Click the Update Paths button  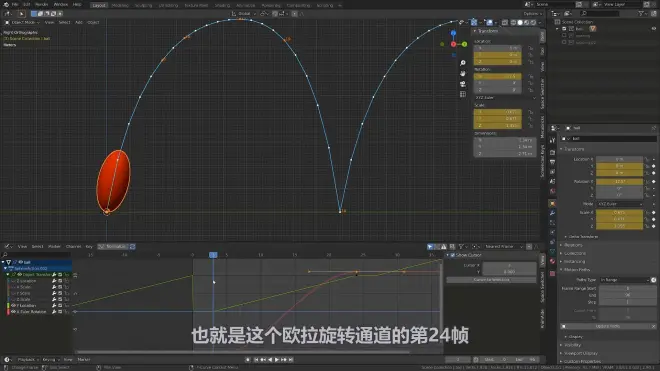(x=607, y=326)
